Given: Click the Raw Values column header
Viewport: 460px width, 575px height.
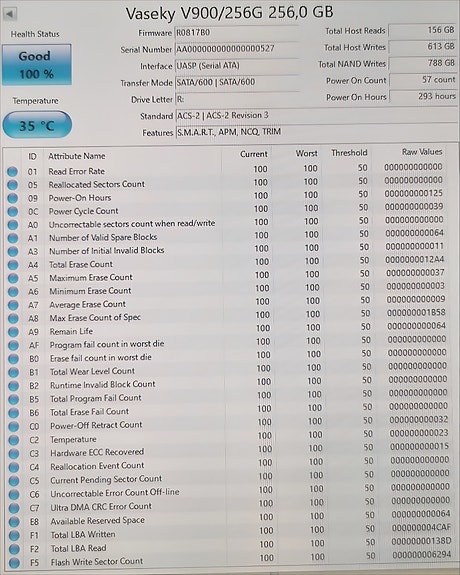Looking at the screenshot, I should pos(422,152).
